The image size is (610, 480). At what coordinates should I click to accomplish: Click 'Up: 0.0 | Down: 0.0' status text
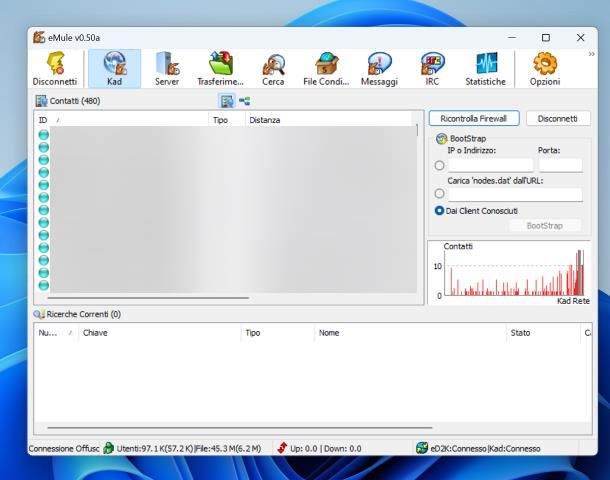(326, 448)
